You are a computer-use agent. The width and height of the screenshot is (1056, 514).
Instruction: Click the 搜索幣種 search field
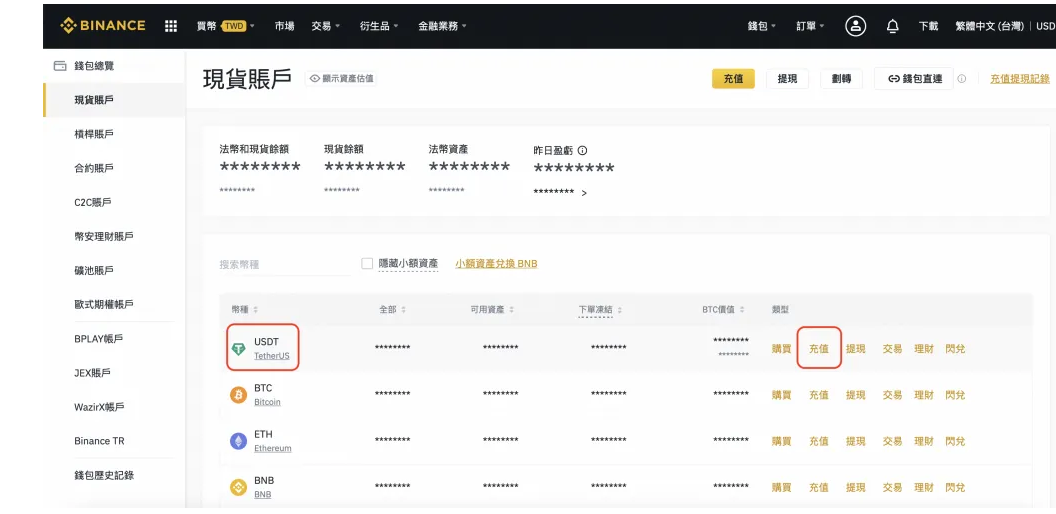click(285, 264)
